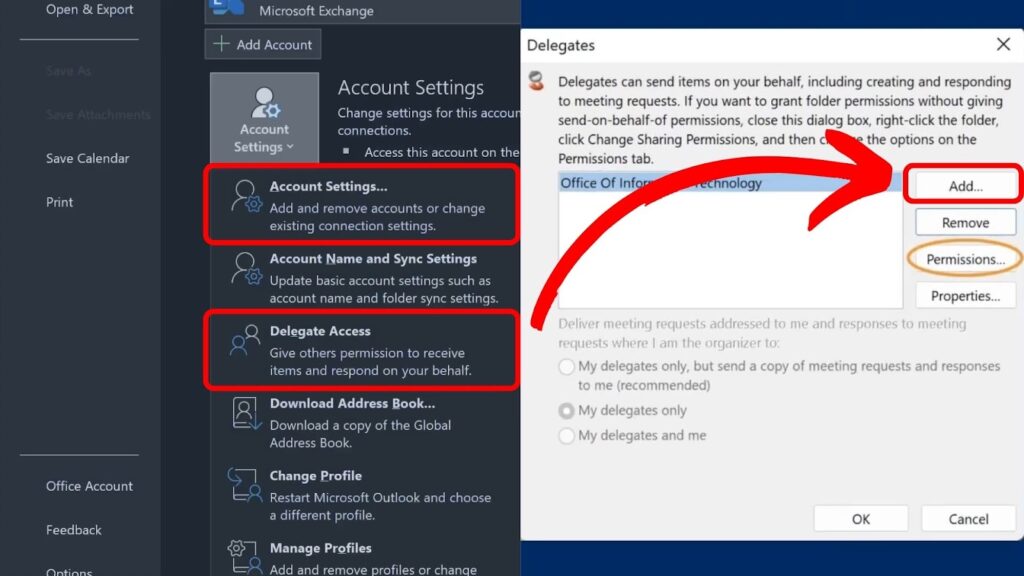The width and height of the screenshot is (1024, 576).
Task: Close the Delegates dialog with the X button
Action: pyautogui.click(x=1004, y=44)
